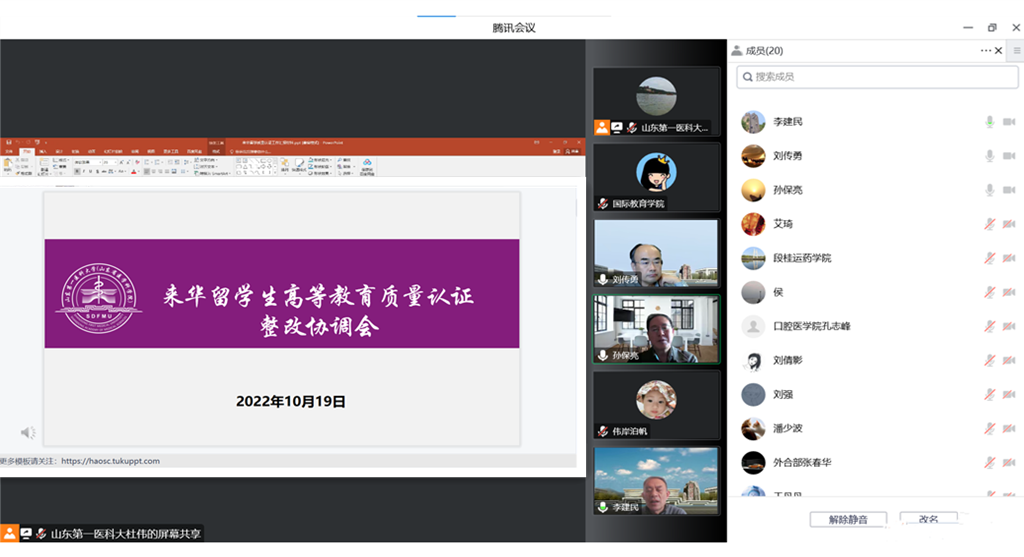
Task: Click mic icon on 孙保亮 video tile
Action: pyautogui.click(x=602, y=355)
